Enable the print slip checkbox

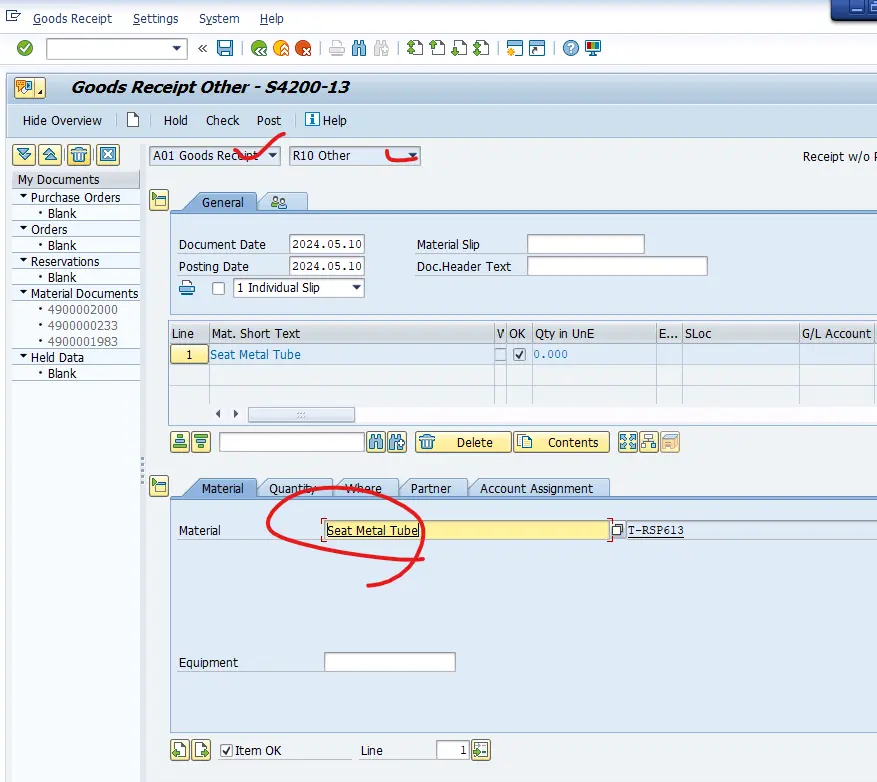(218, 288)
